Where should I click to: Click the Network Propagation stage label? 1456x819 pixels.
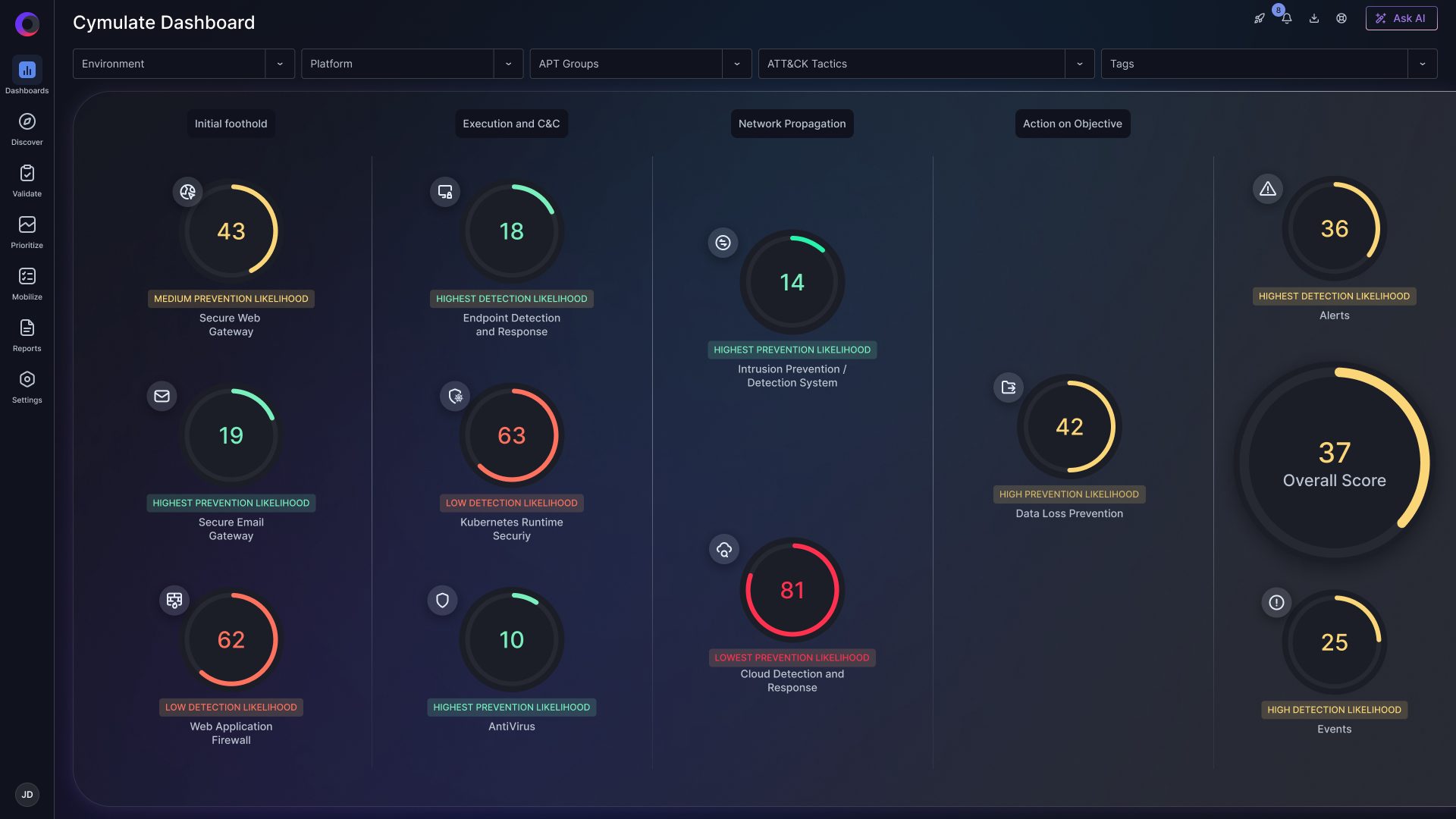coord(792,124)
